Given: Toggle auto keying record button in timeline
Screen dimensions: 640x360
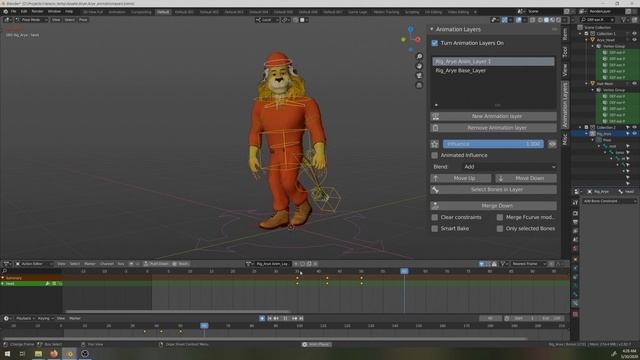Looking at the screenshot, I should pyautogui.click(x=262, y=318).
